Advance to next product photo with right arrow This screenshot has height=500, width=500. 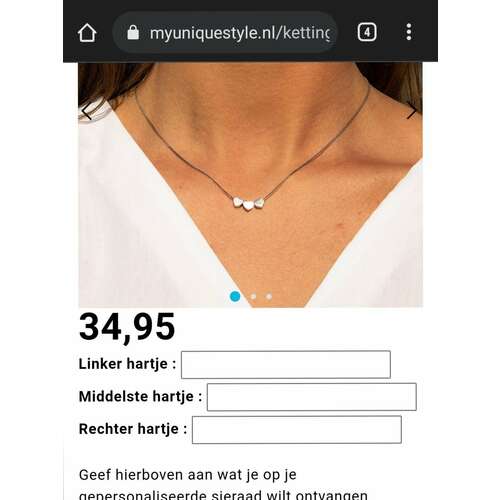coord(412,111)
